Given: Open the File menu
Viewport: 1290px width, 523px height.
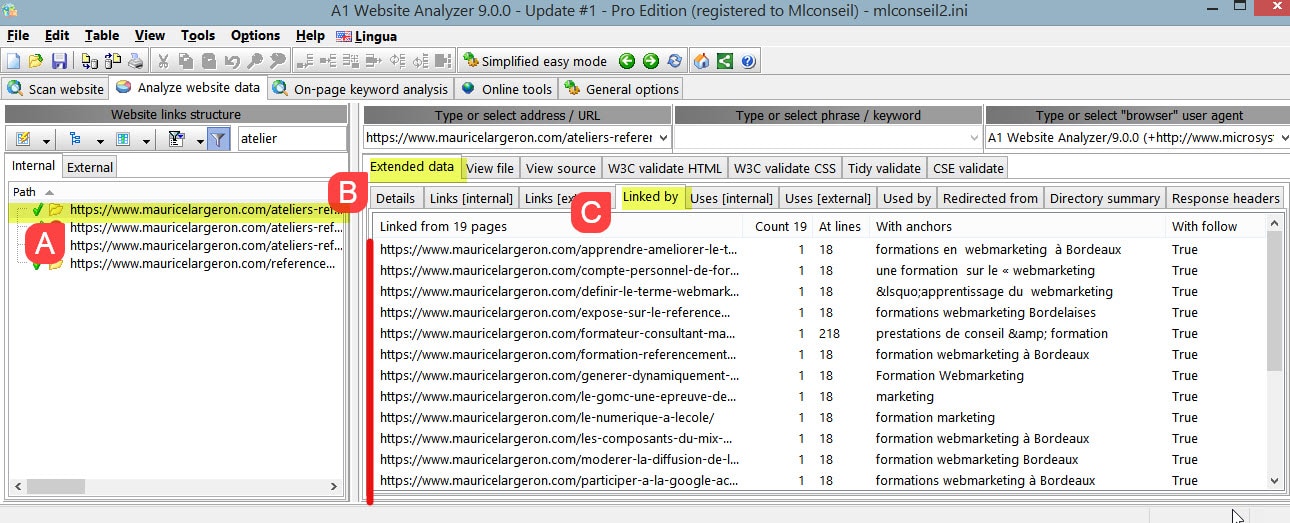Looking at the screenshot, I should pyautogui.click(x=18, y=35).
